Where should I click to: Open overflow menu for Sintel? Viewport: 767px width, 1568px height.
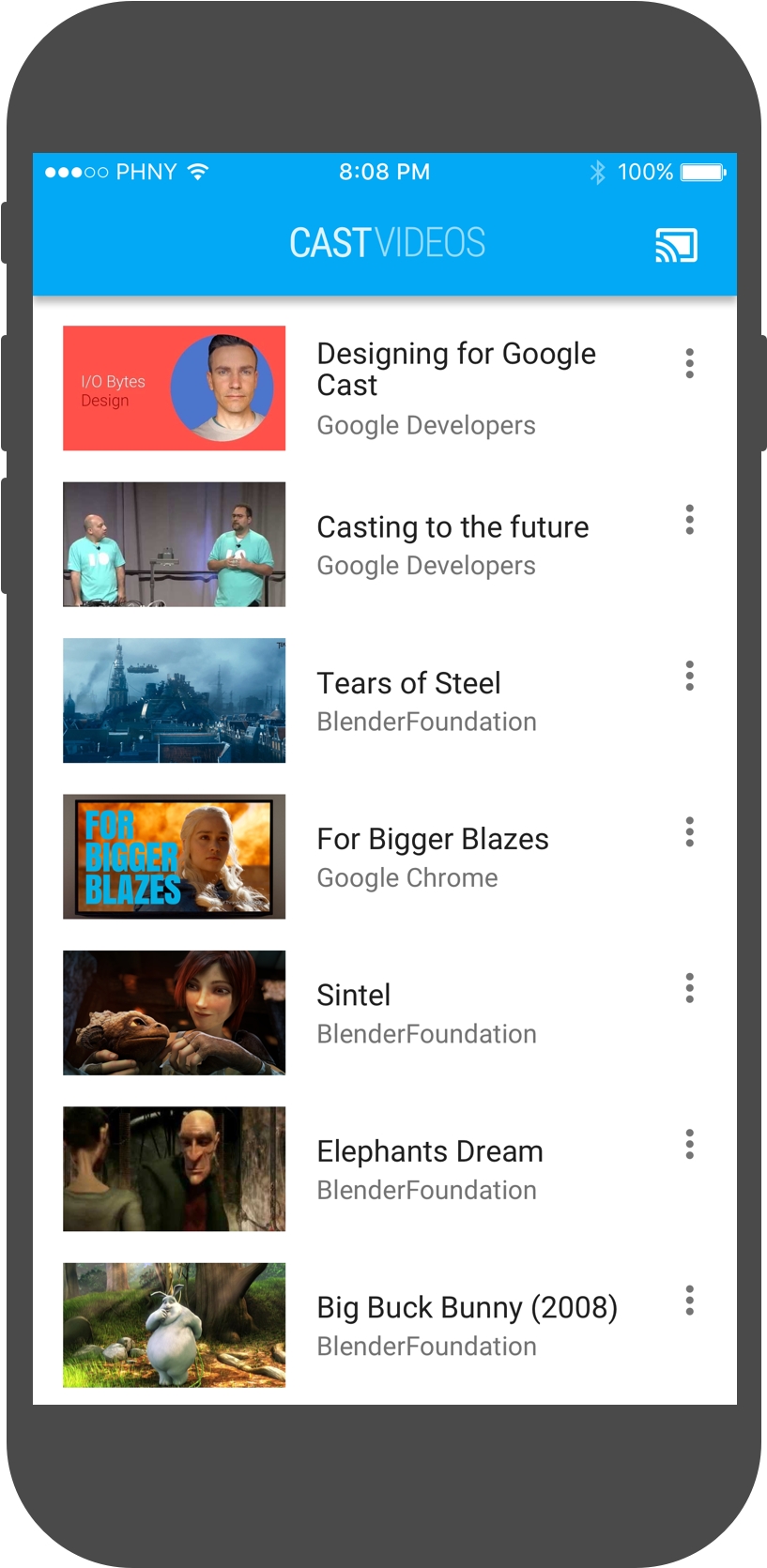(689, 988)
